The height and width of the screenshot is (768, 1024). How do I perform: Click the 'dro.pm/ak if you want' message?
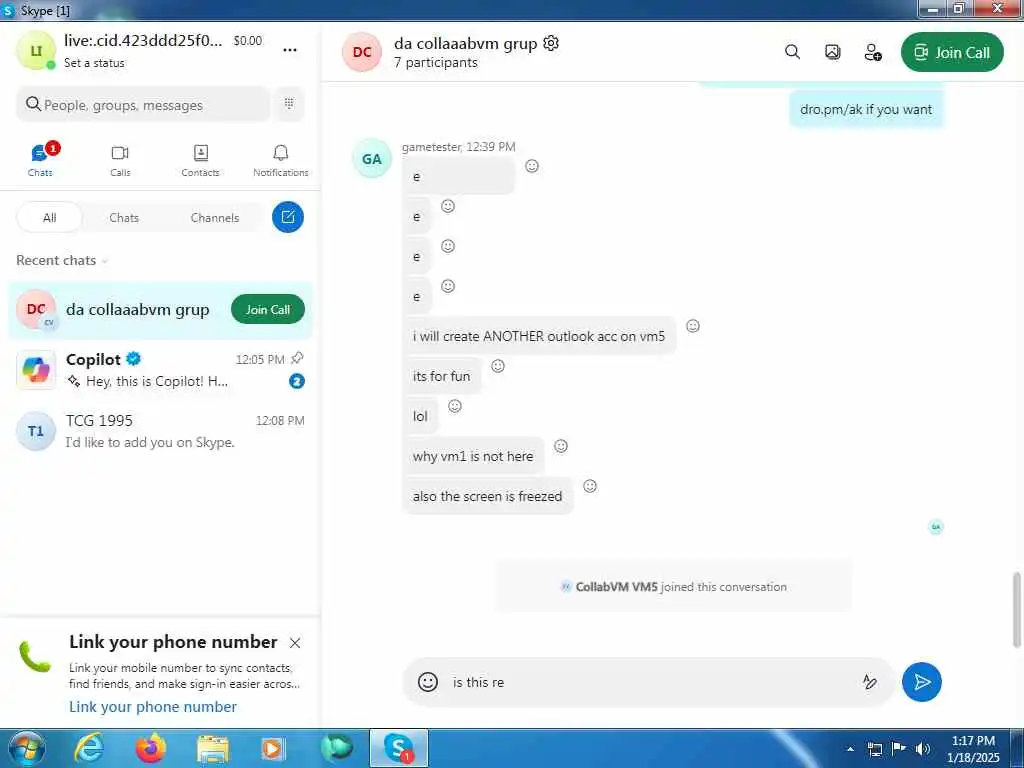tap(866, 109)
